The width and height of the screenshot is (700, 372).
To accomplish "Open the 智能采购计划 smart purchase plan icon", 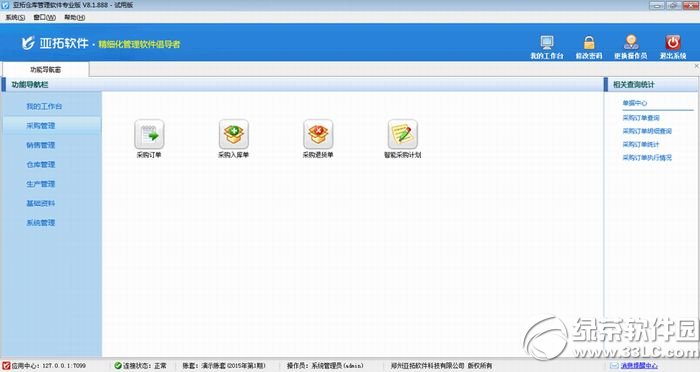I will coord(403,134).
